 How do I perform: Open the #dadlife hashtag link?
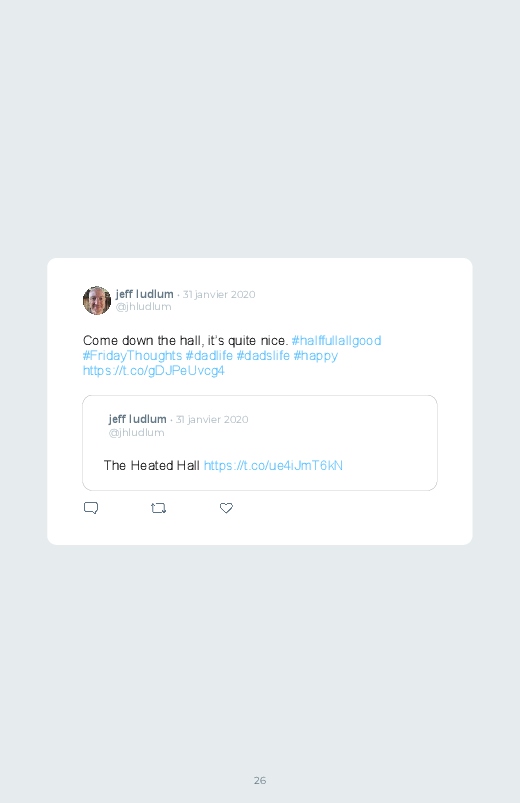(x=209, y=355)
